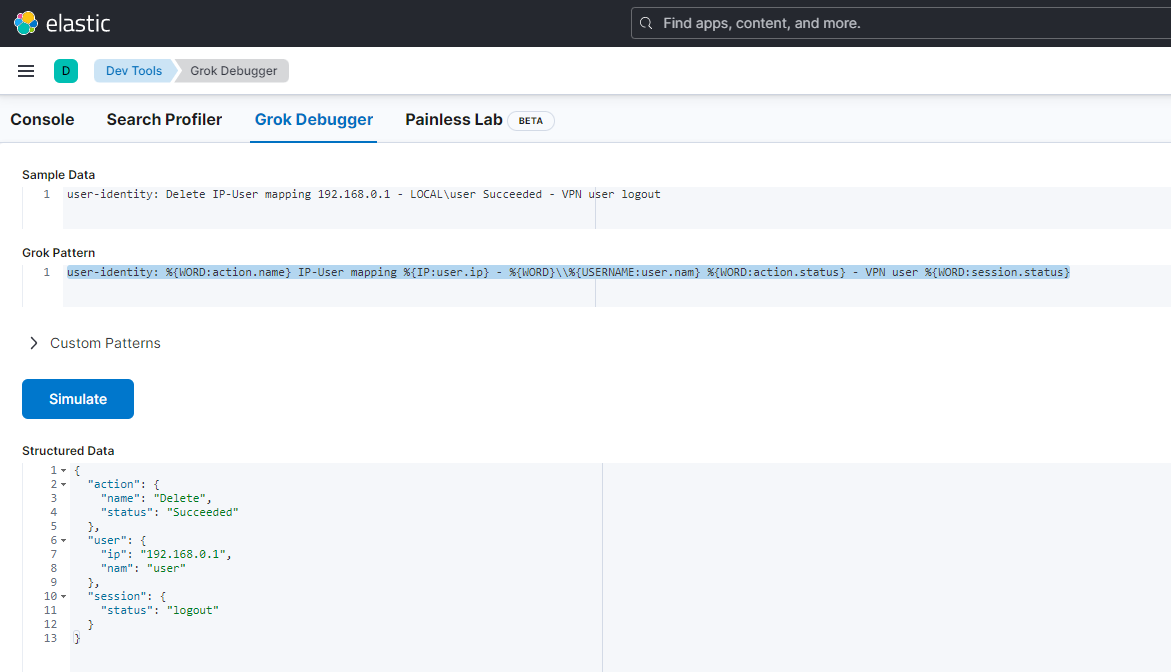Click the Structured Data label

(x=68, y=450)
